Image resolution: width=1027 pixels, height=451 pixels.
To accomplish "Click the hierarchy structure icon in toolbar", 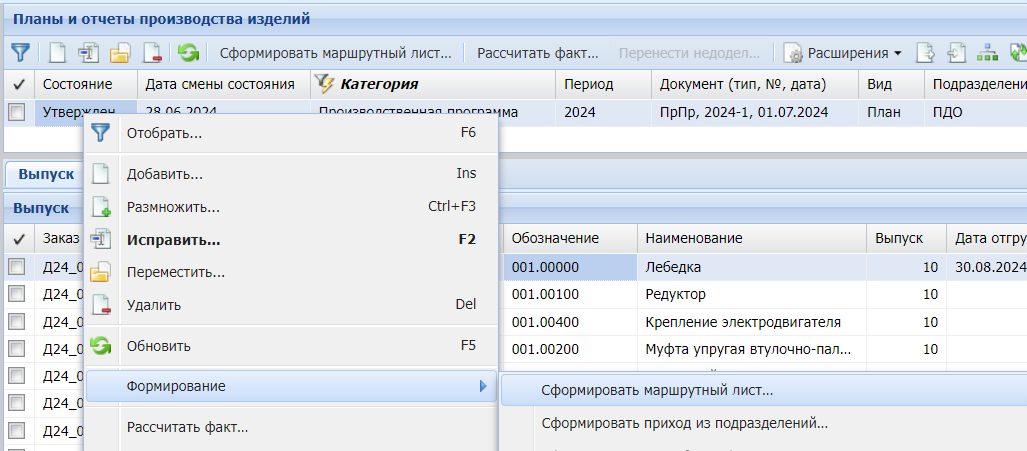I will [x=987, y=52].
